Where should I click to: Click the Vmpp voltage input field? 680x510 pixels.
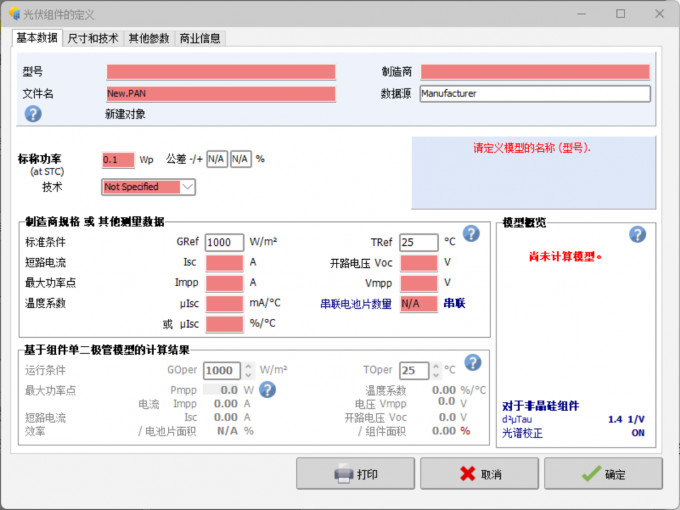coord(418,283)
